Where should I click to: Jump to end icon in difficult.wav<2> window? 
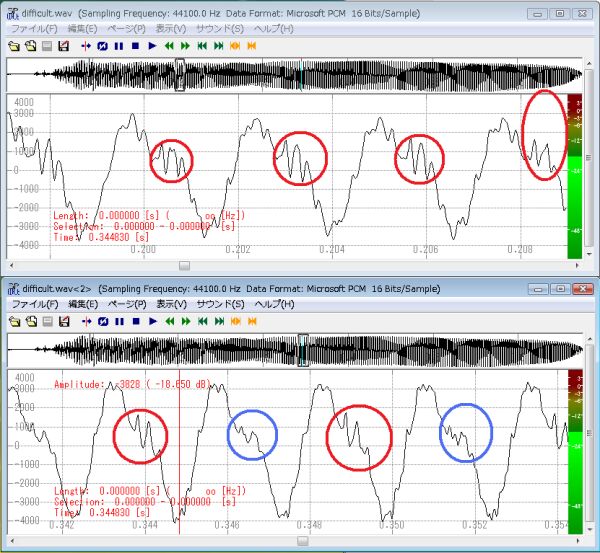[219, 321]
